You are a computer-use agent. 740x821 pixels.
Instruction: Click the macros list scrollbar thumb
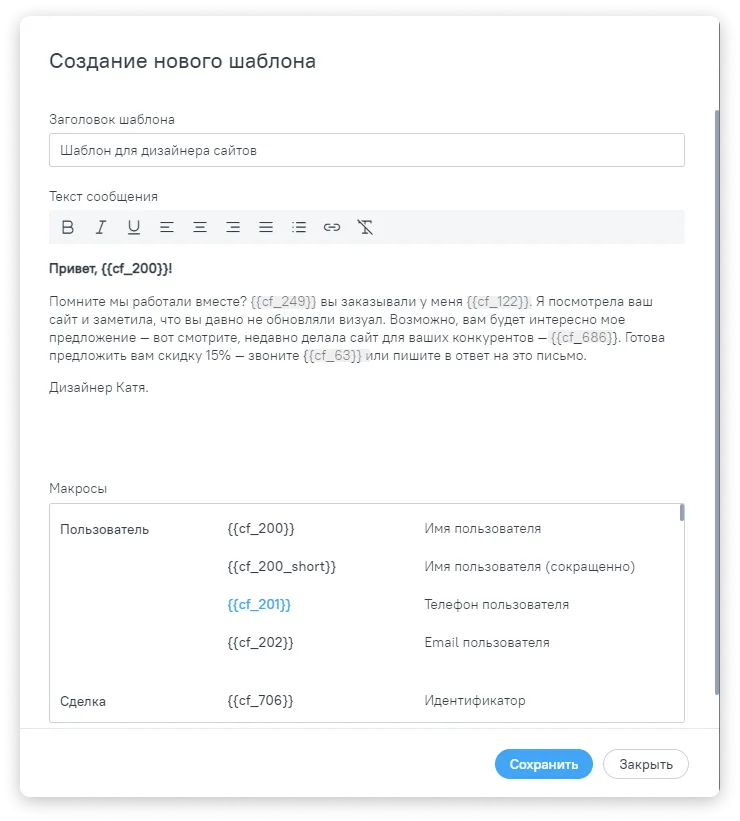click(x=681, y=513)
